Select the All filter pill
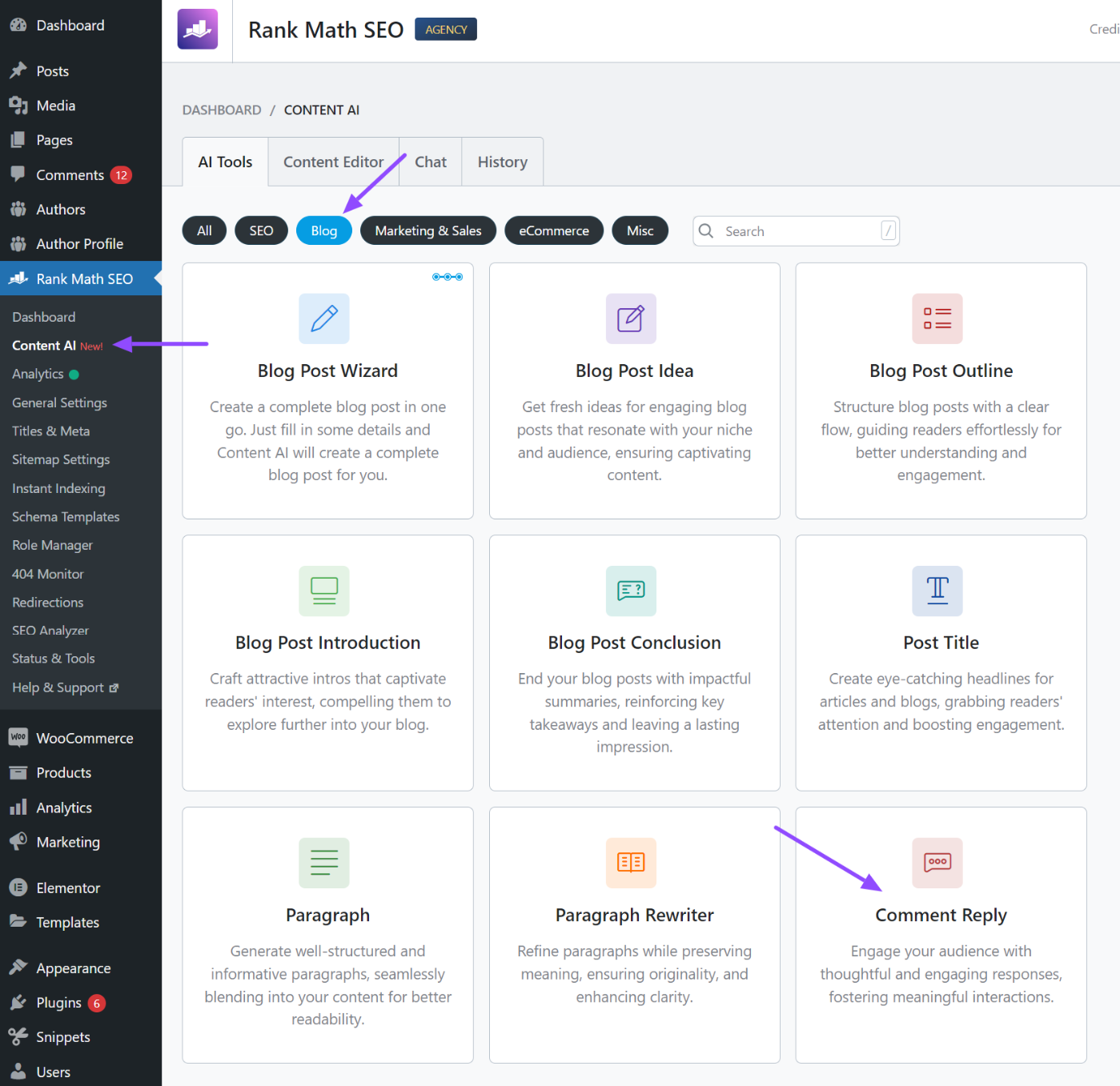Image resolution: width=1120 pixels, height=1086 pixels. (x=204, y=230)
